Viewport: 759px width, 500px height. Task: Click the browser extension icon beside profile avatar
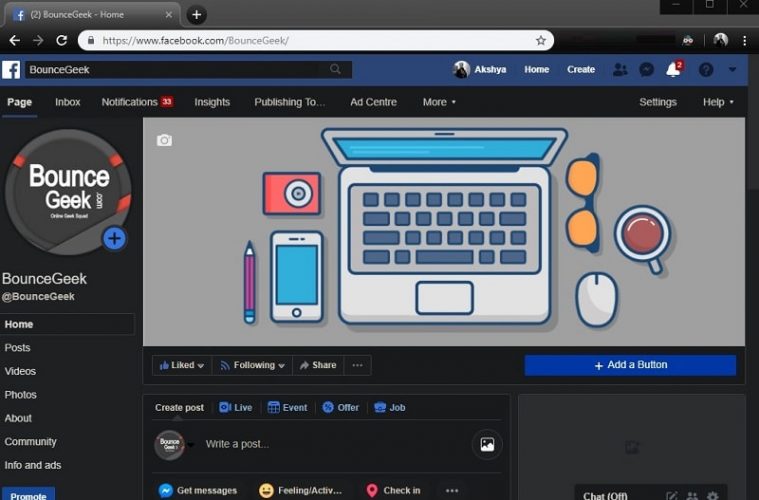688,41
